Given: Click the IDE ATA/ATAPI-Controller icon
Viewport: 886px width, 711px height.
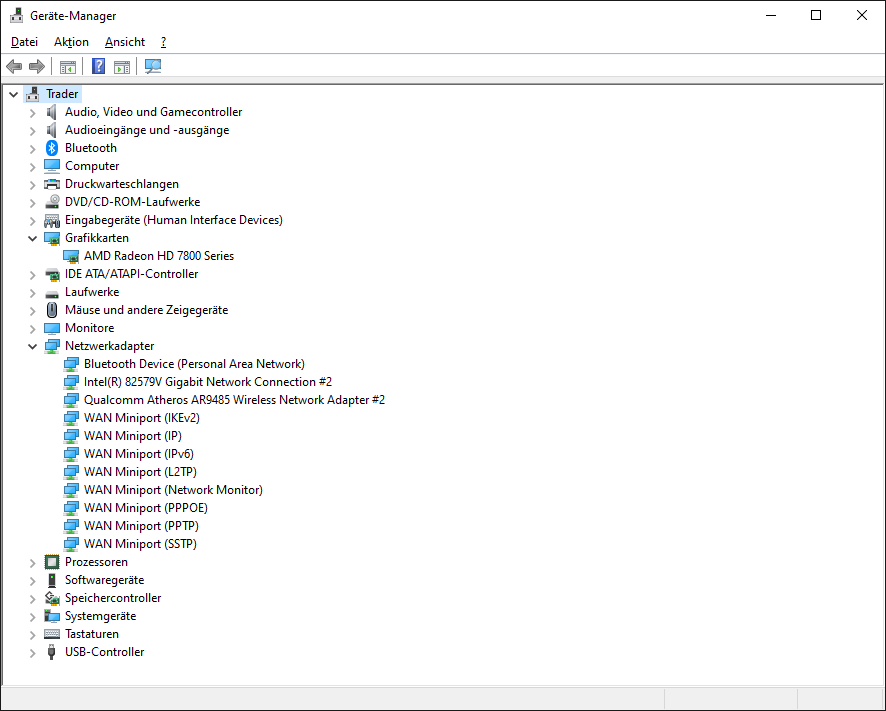Looking at the screenshot, I should coord(52,275).
